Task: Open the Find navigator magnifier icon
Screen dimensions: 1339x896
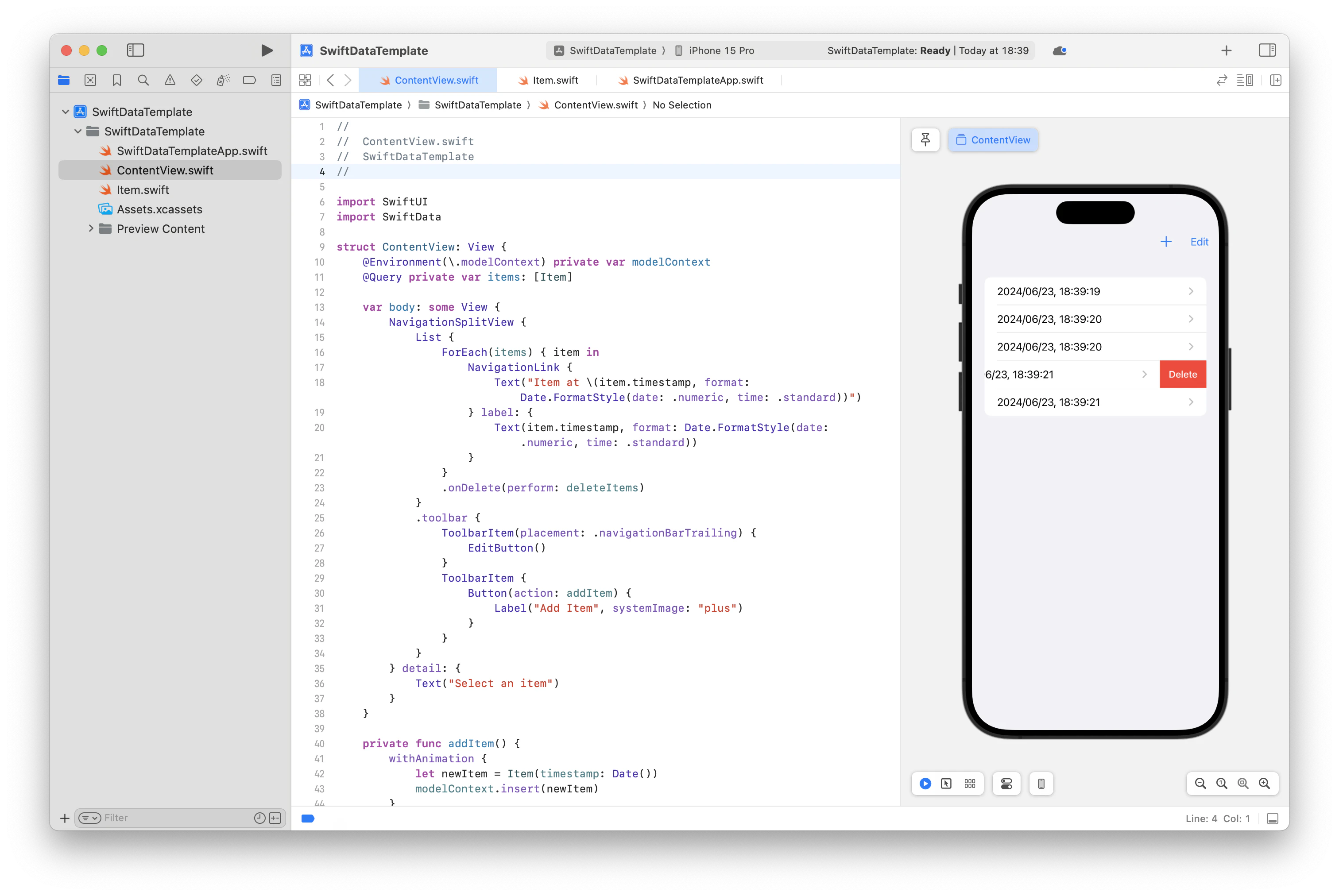Action: pos(143,81)
